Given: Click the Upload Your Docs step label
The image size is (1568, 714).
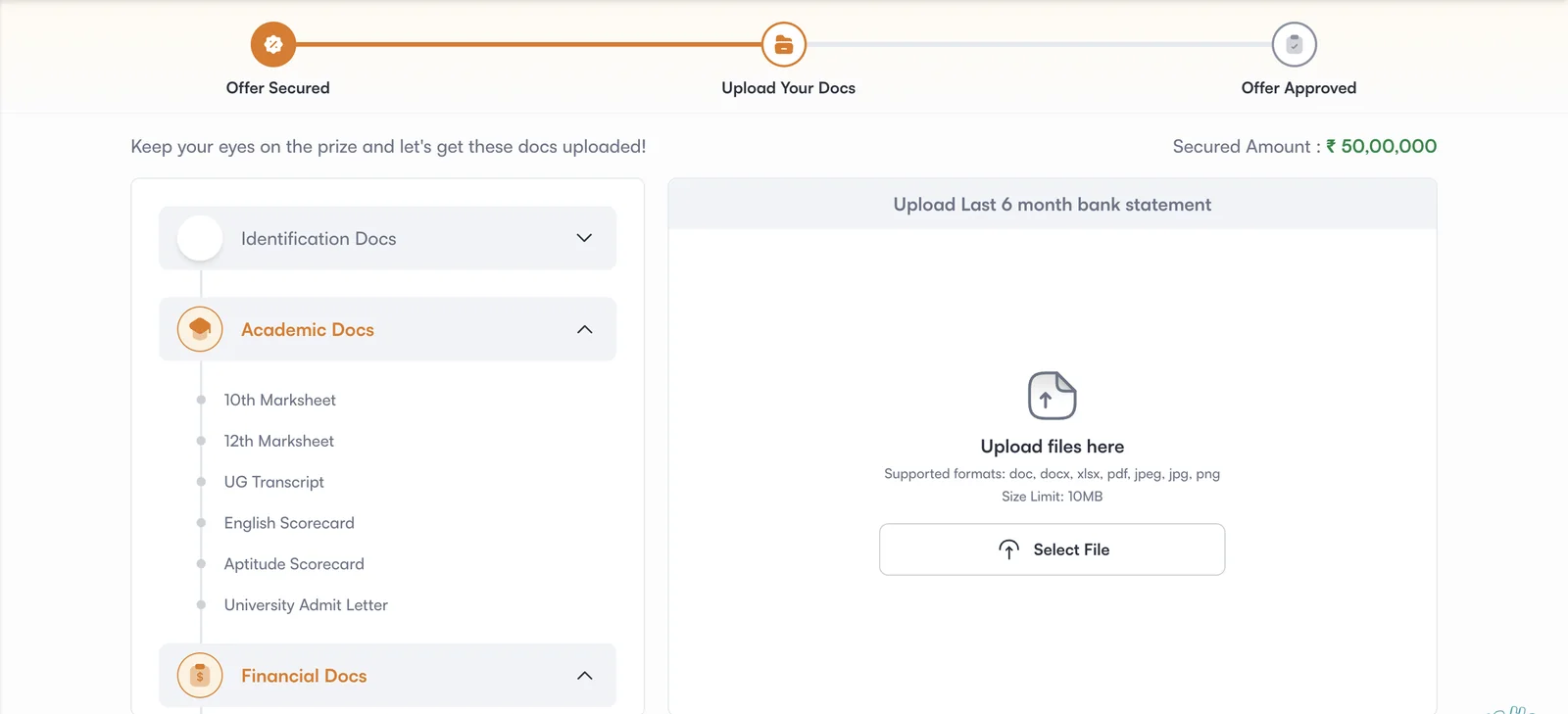Looking at the screenshot, I should pyautogui.click(x=788, y=88).
